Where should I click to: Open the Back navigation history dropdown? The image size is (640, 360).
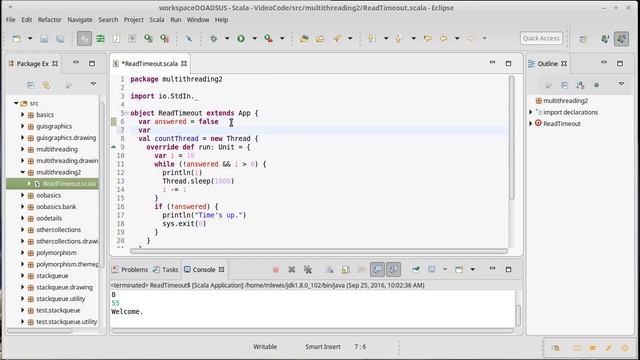[x=457, y=38]
